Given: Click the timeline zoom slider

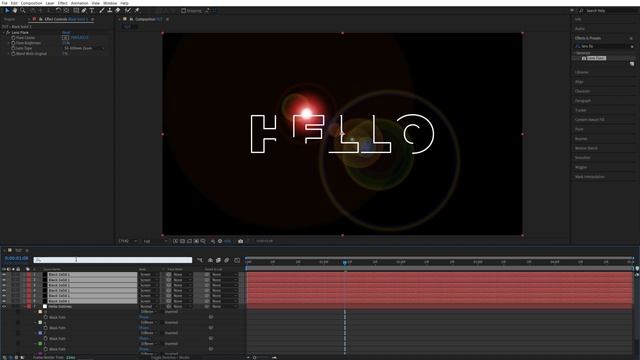Looking at the screenshot, I should coord(254,358).
